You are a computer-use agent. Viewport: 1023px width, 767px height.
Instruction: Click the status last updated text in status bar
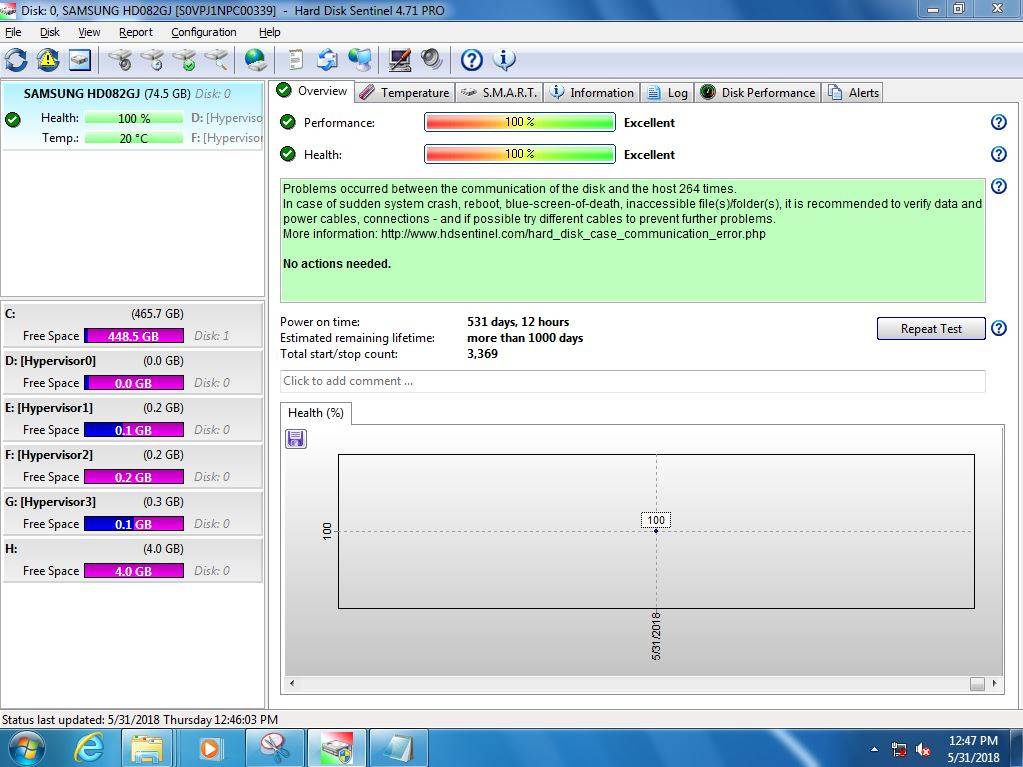click(140, 719)
